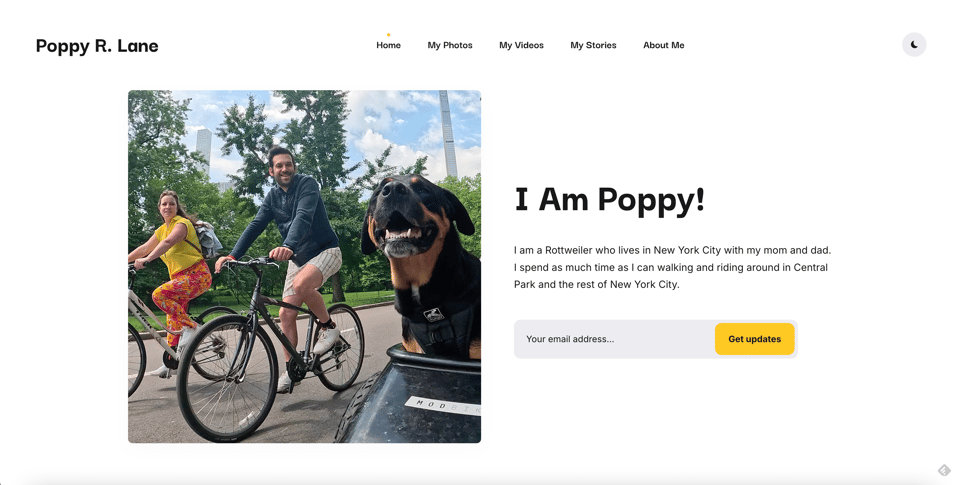Go to the My Photos page

click(x=450, y=45)
